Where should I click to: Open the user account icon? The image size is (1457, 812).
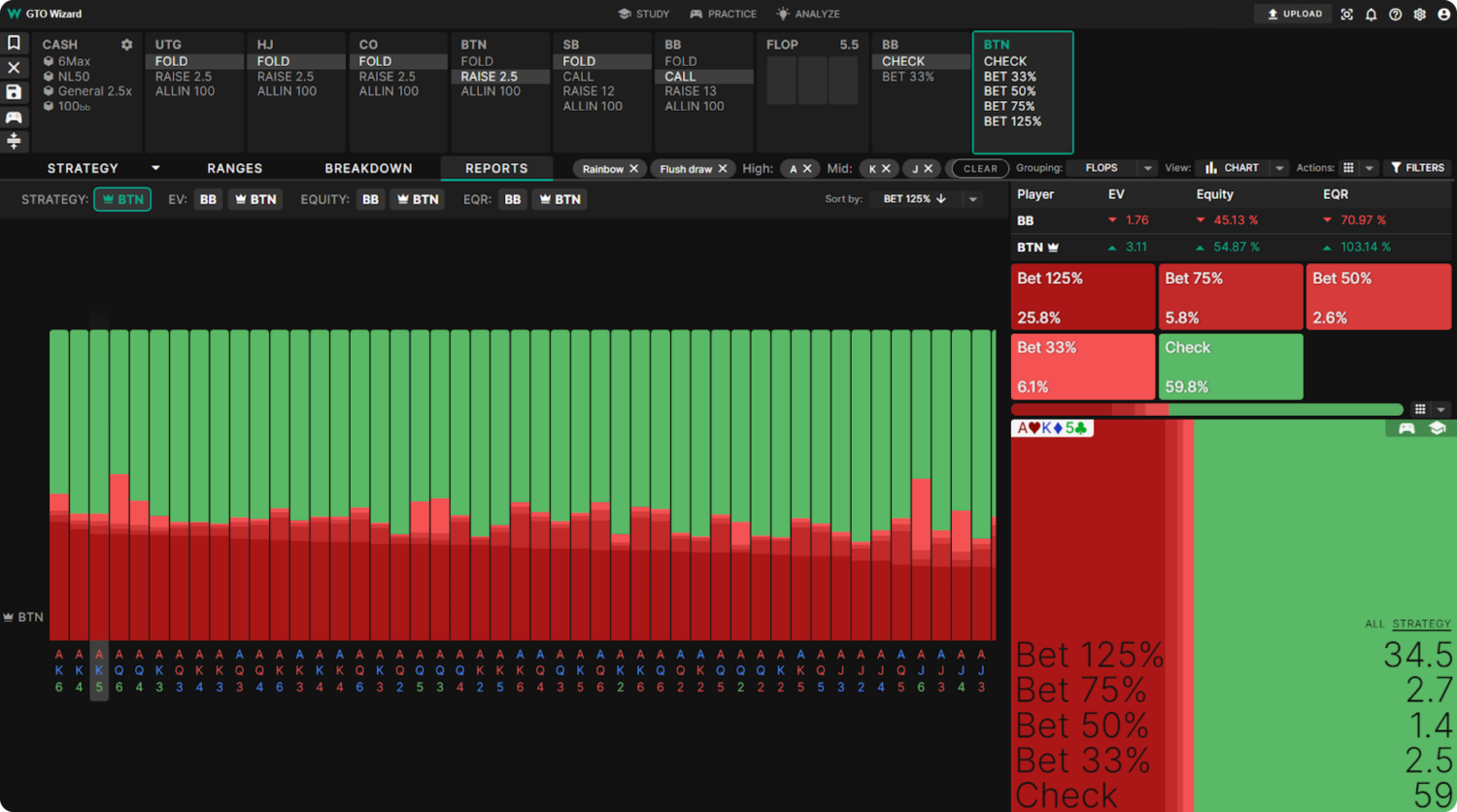(x=1442, y=15)
